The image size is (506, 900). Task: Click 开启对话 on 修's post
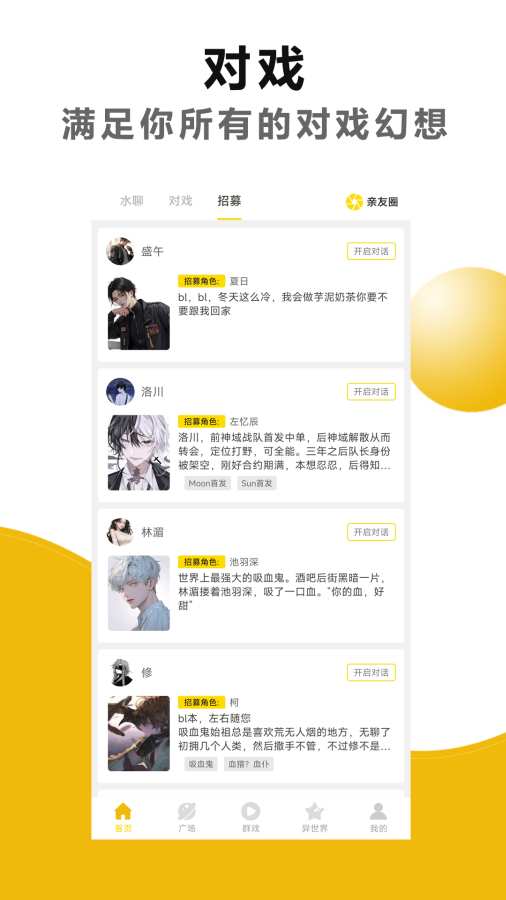click(371, 673)
